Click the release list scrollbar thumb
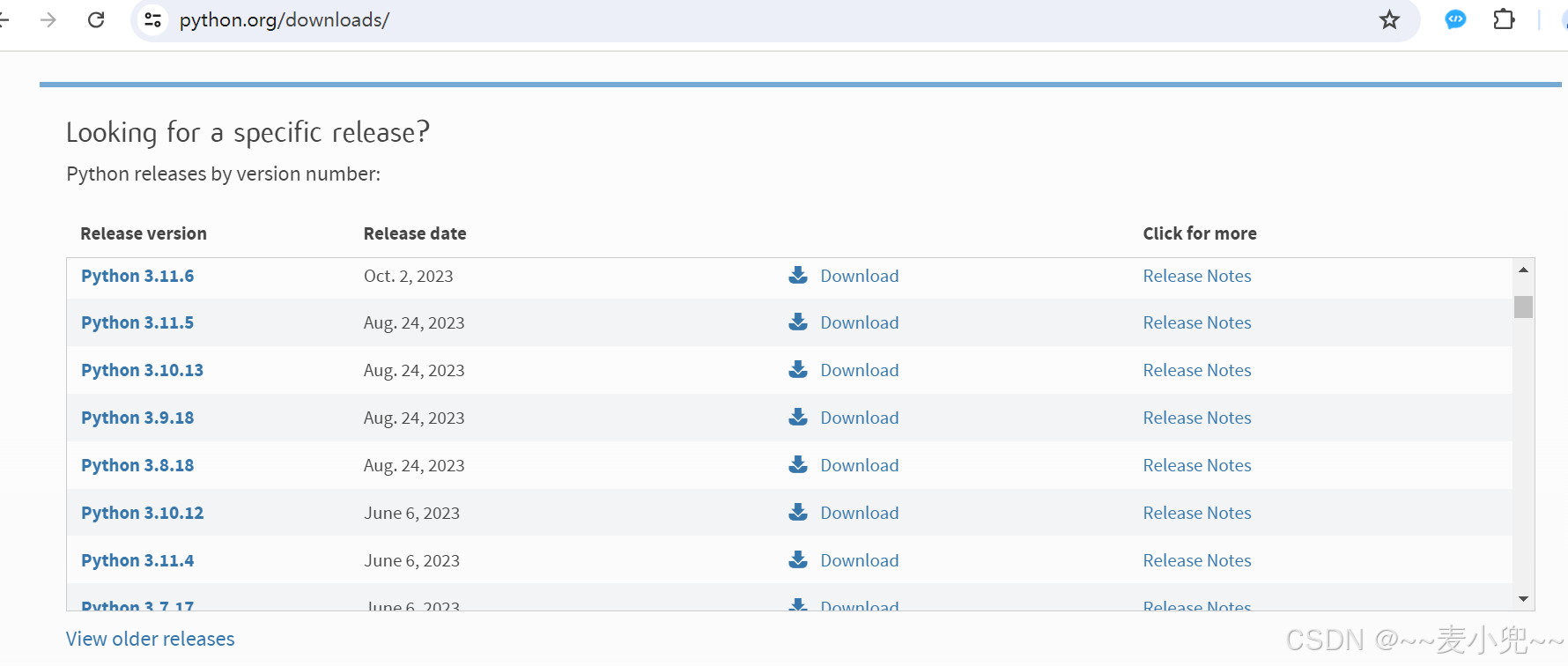This screenshot has height=666, width=1568. coord(1523,307)
